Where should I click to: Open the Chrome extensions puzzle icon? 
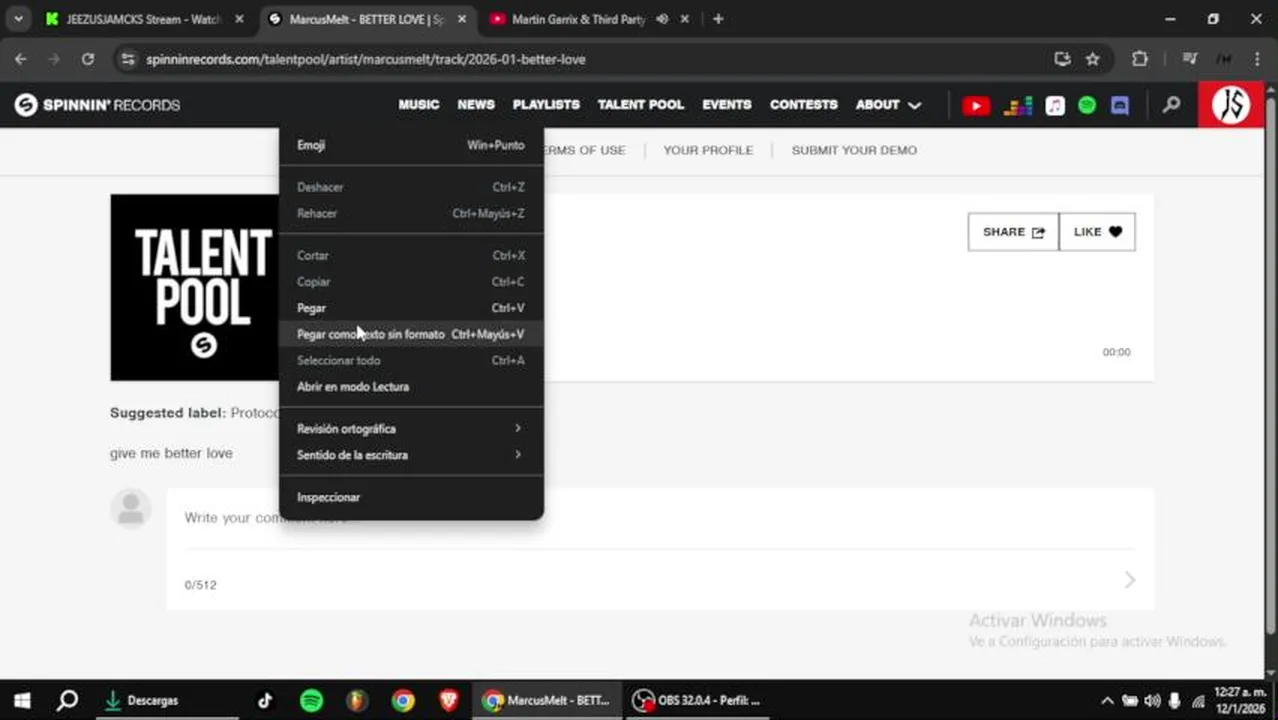1140,59
